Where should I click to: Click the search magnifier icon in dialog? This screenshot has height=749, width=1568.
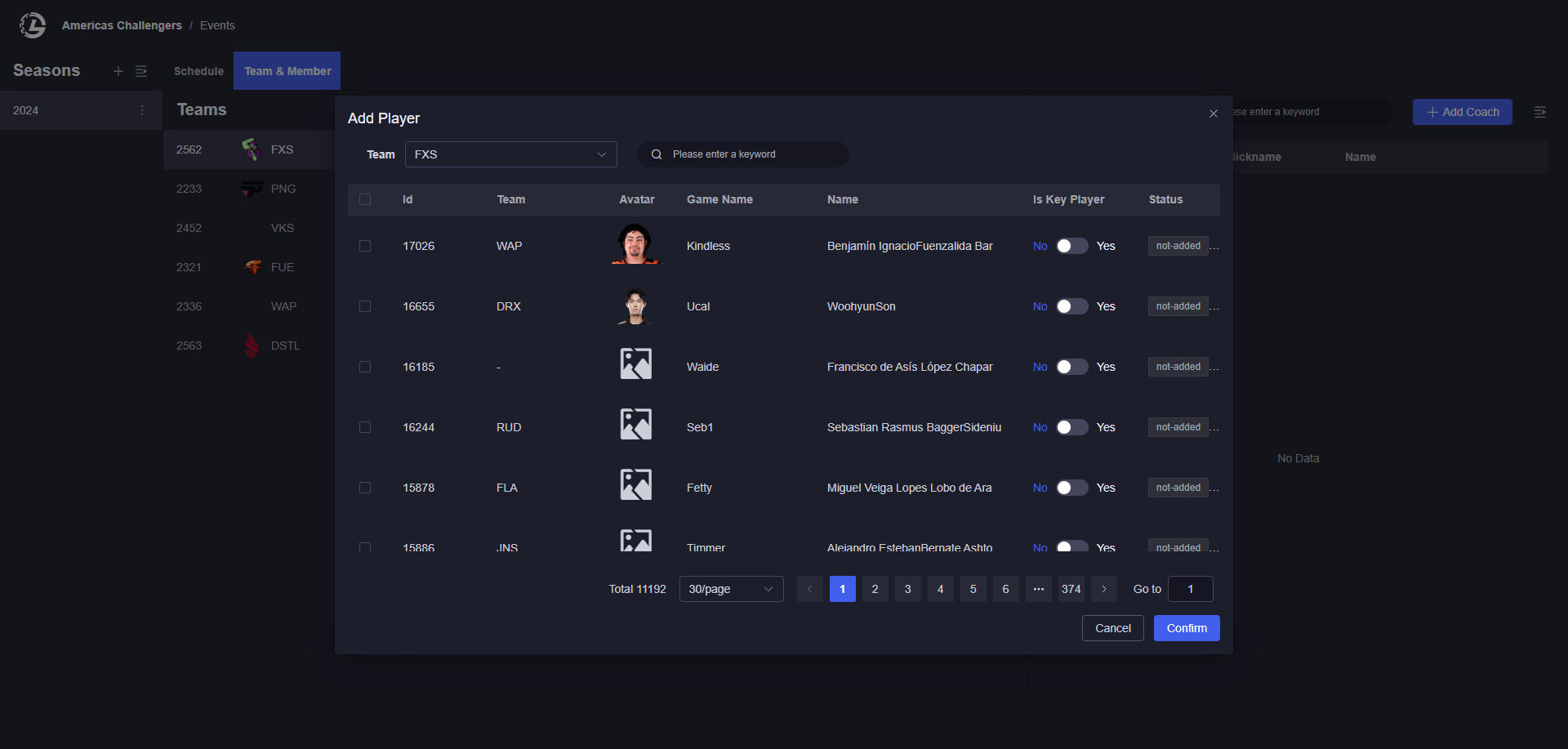coord(657,154)
